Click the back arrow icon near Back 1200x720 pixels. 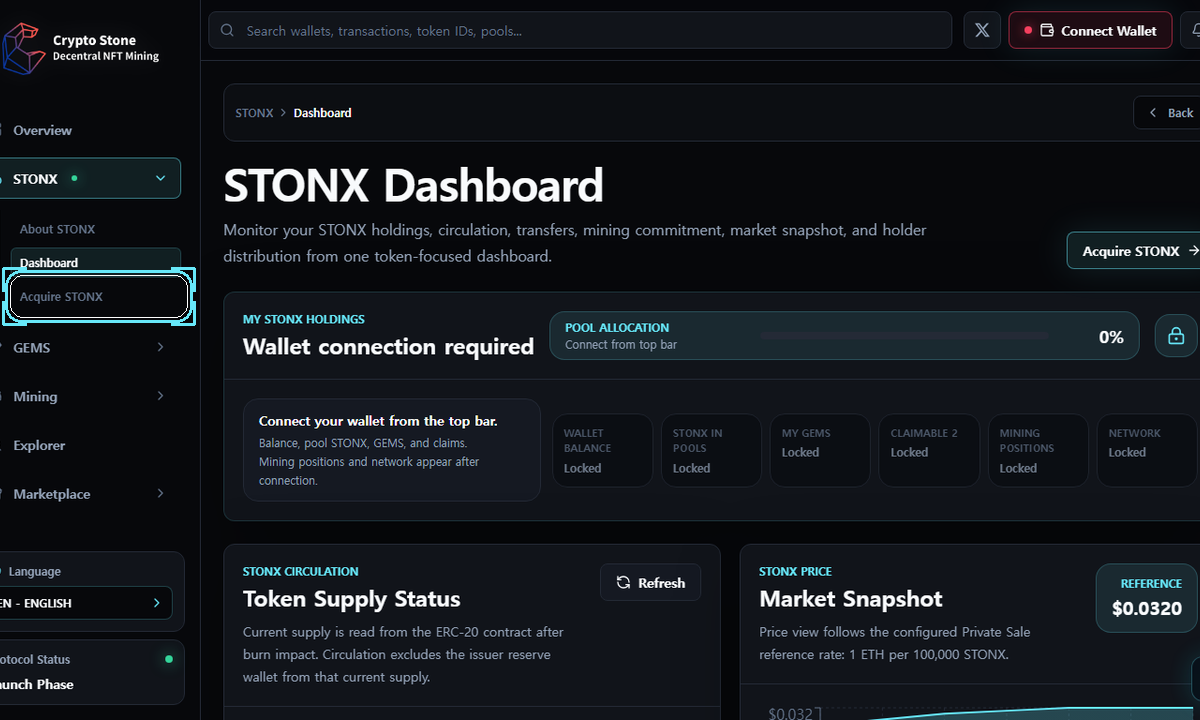coord(1153,113)
